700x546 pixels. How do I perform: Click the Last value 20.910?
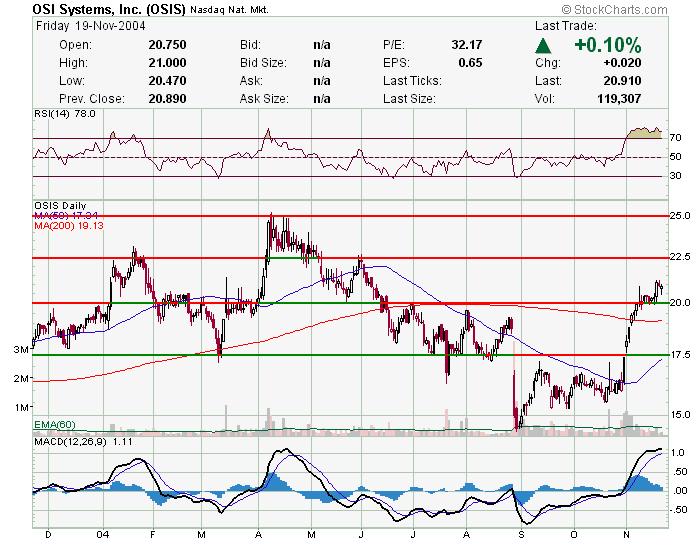pyautogui.click(x=622, y=80)
